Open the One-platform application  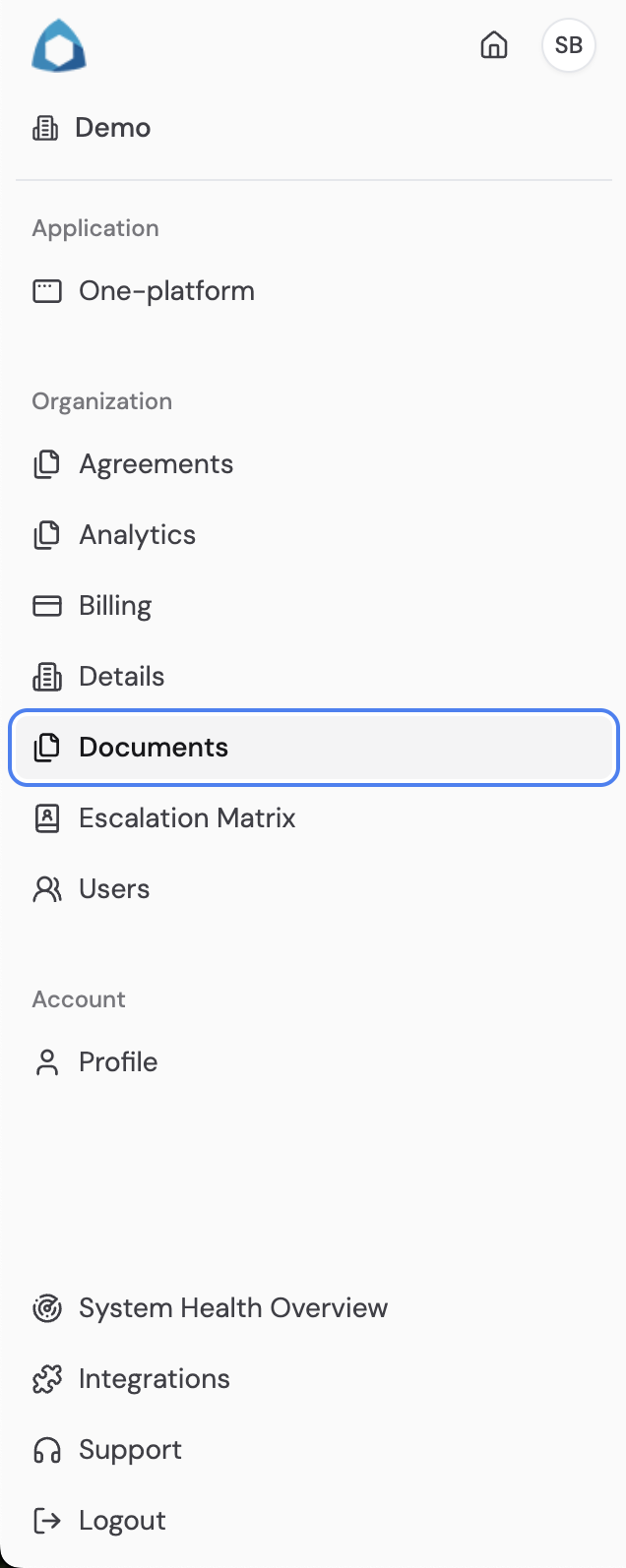point(166,291)
